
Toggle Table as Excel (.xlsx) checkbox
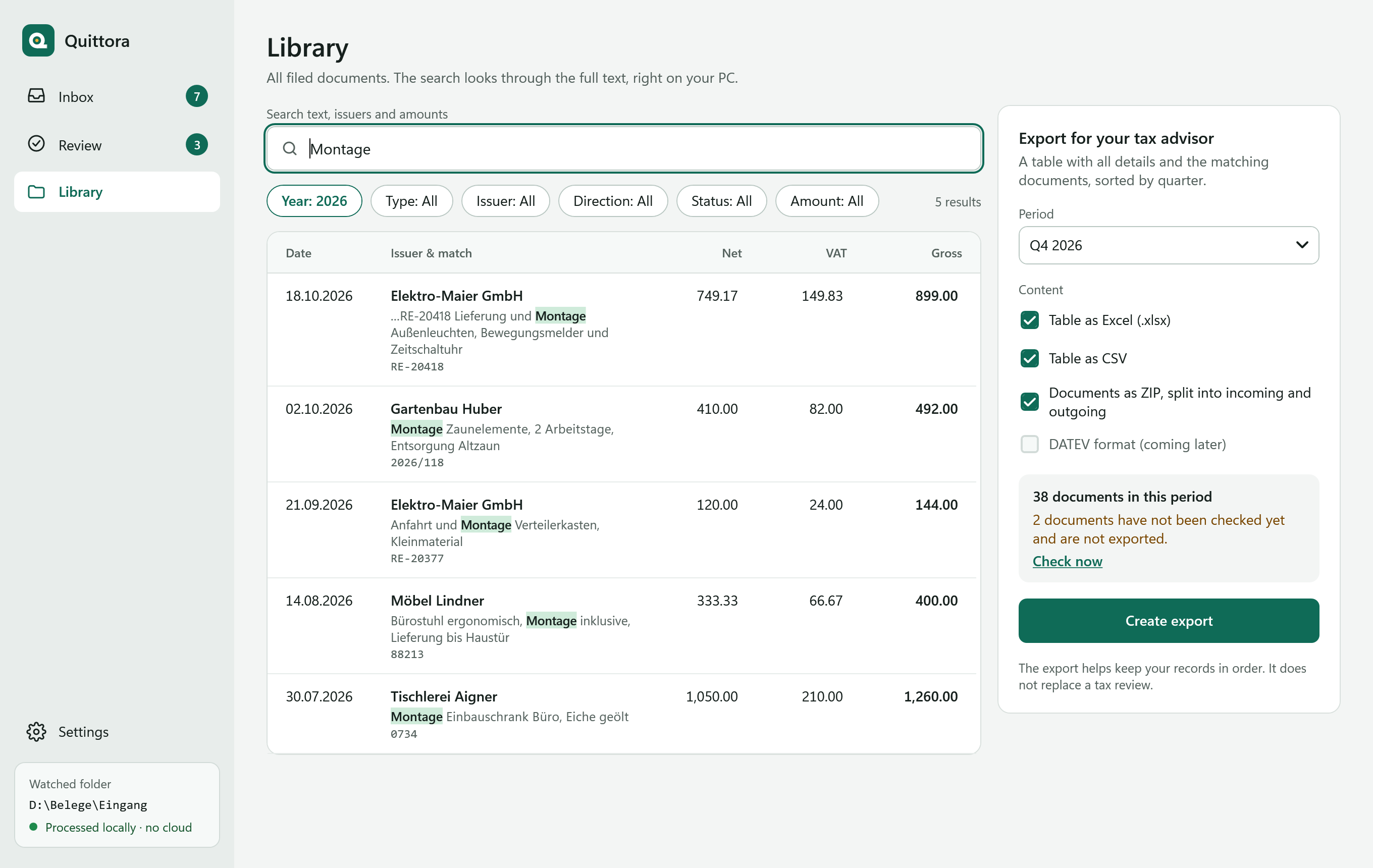[x=1030, y=320]
